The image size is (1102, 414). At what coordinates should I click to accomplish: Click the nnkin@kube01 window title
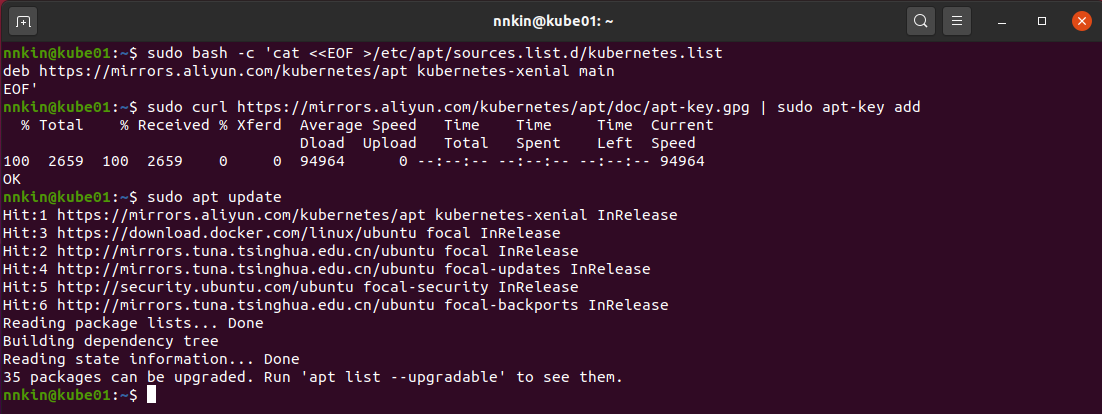[550, 20]
